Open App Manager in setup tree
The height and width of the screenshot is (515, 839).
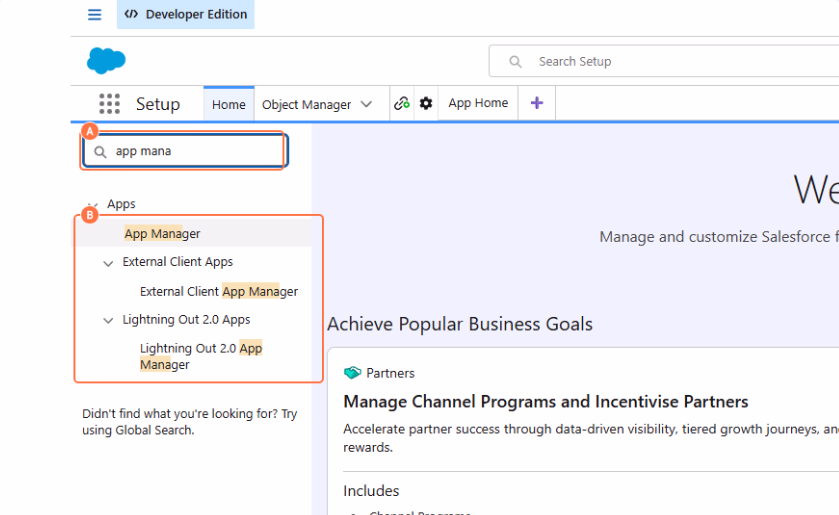pyautogui.click(x=162, y=233)
